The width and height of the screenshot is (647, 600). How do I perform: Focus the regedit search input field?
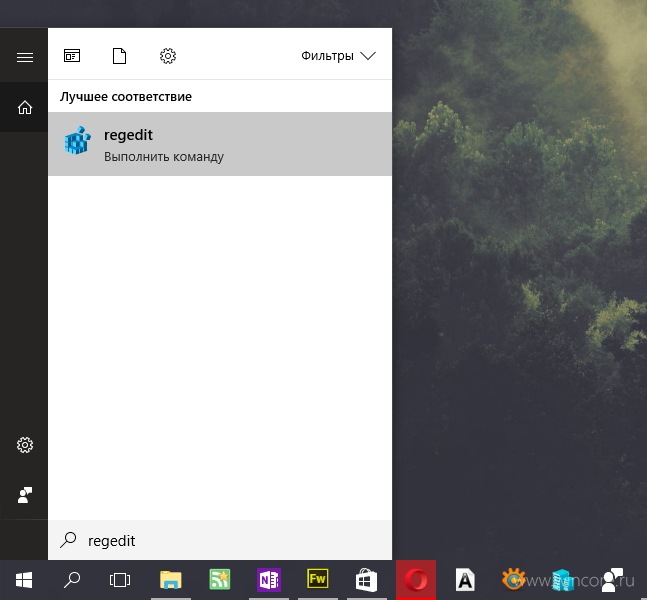coord(220,540)
